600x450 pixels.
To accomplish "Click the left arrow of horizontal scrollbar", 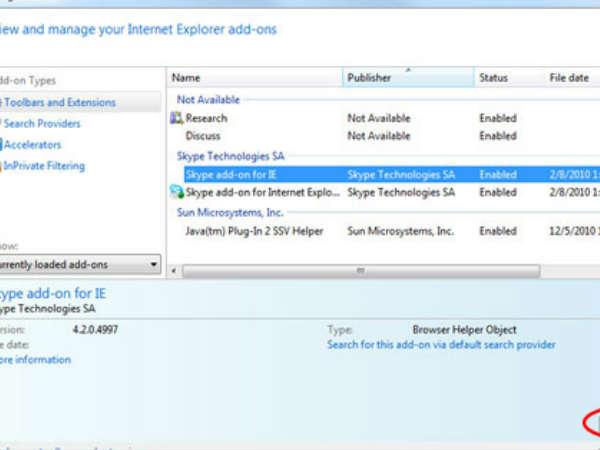I will [x=174, y=271].
